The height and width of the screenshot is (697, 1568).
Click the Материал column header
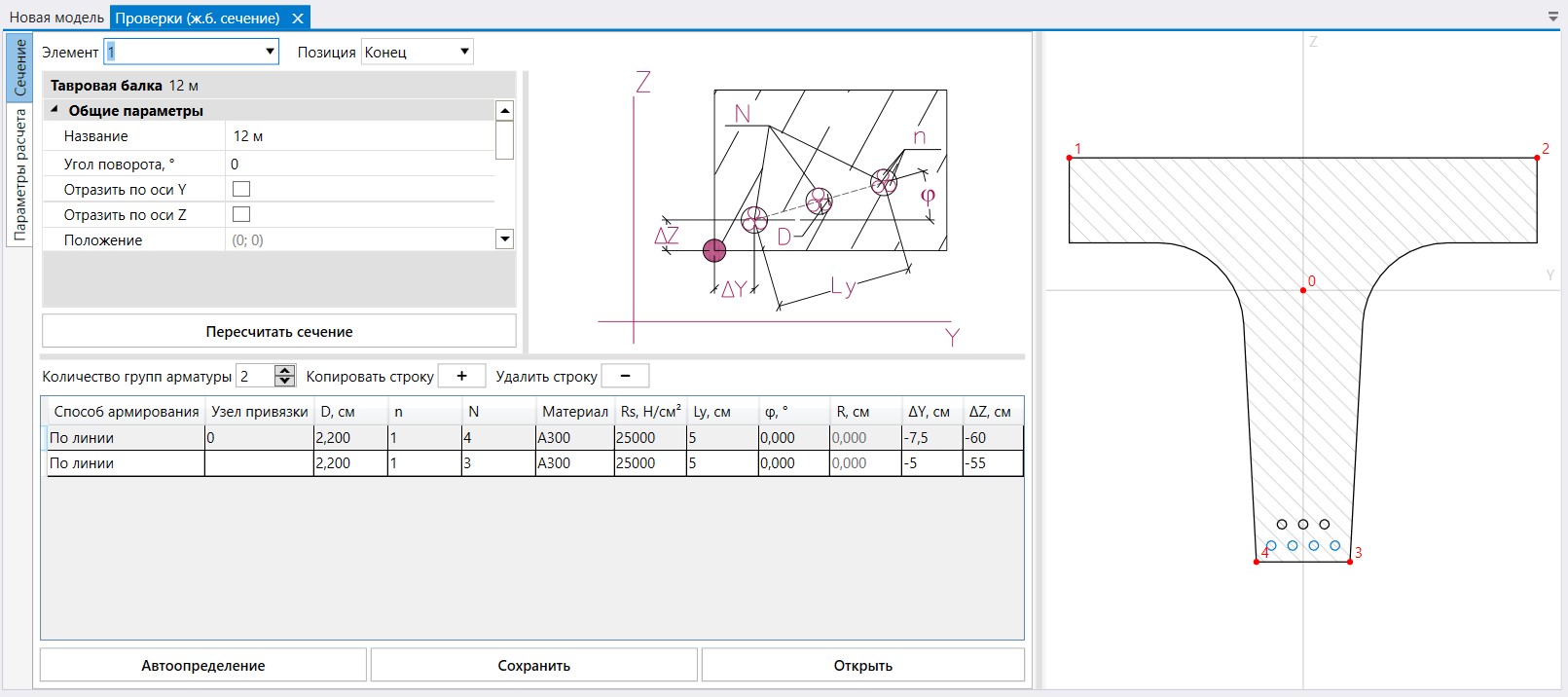(575, 412)
